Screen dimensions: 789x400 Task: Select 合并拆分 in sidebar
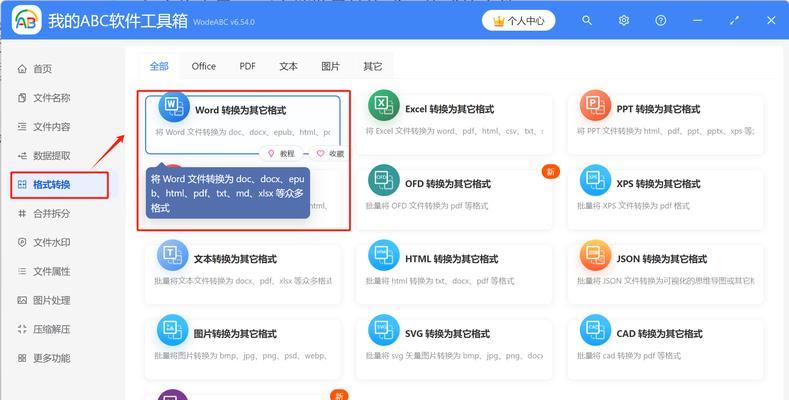click(52, 214)
